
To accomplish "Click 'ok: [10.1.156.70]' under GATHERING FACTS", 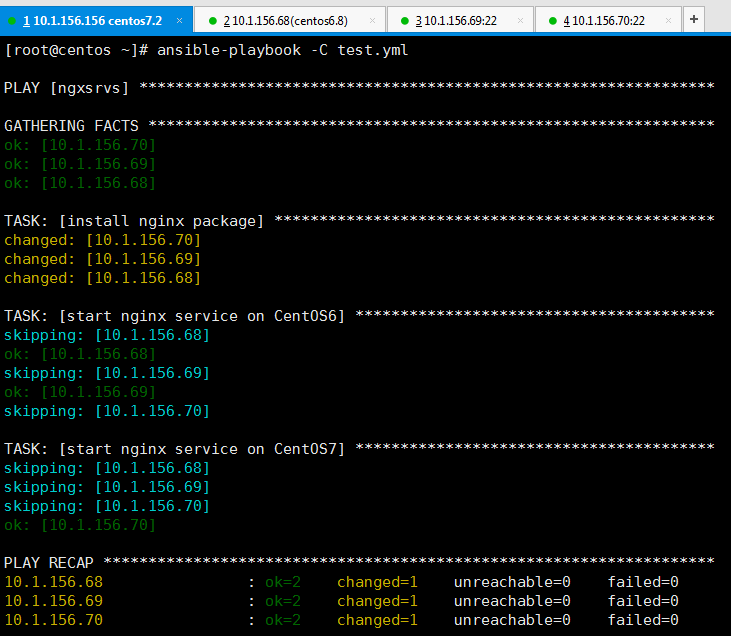I will 80,145.
